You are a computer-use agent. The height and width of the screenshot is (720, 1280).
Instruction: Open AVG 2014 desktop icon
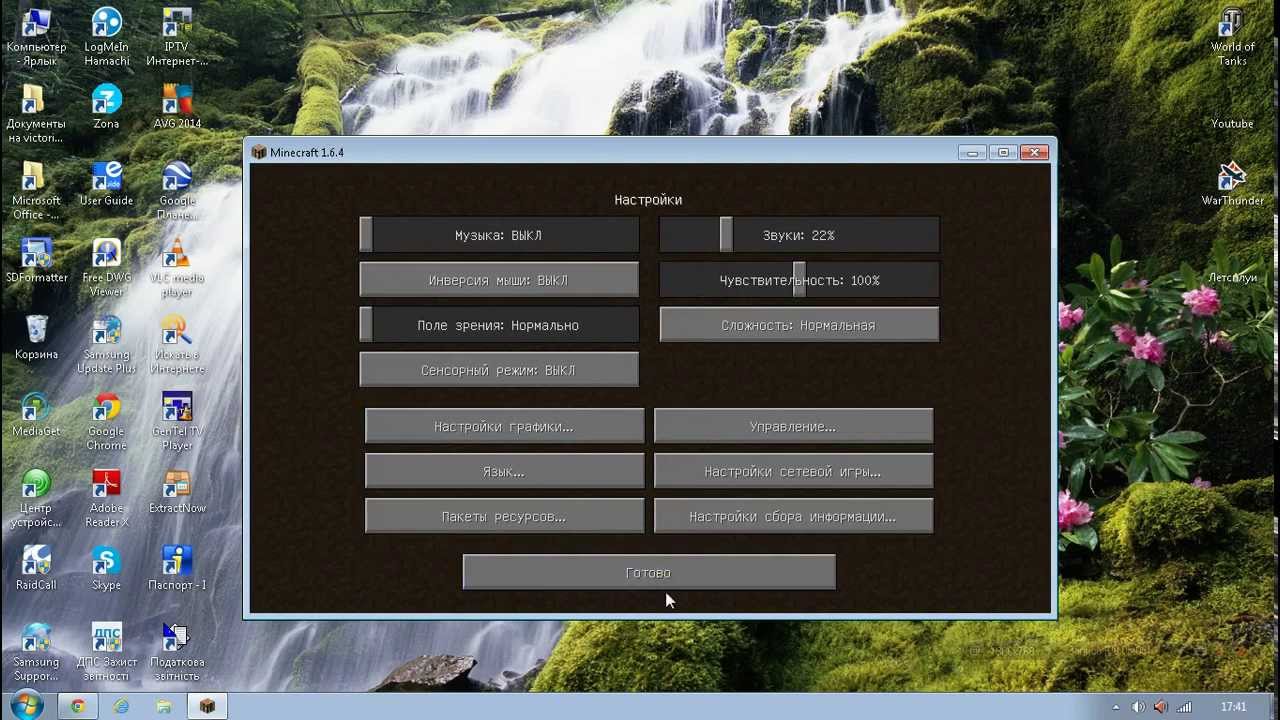point(177,107)
